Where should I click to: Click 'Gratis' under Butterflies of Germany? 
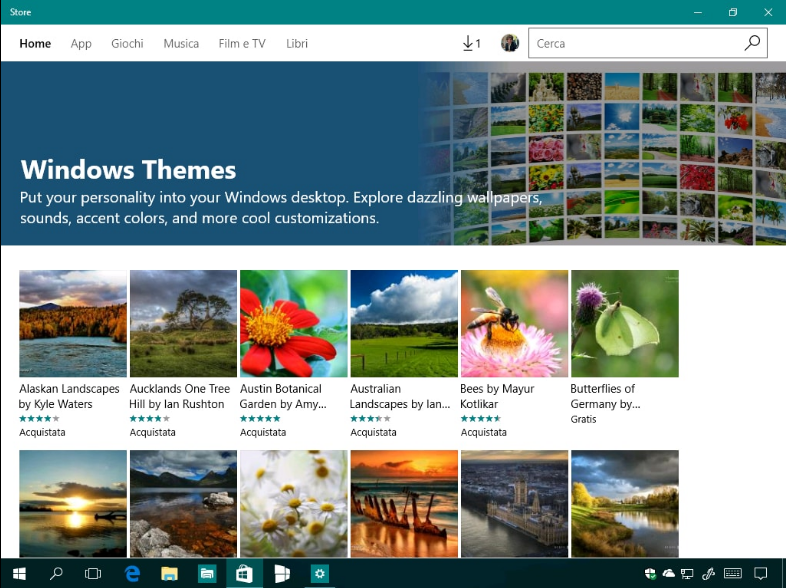pos(583,419)
